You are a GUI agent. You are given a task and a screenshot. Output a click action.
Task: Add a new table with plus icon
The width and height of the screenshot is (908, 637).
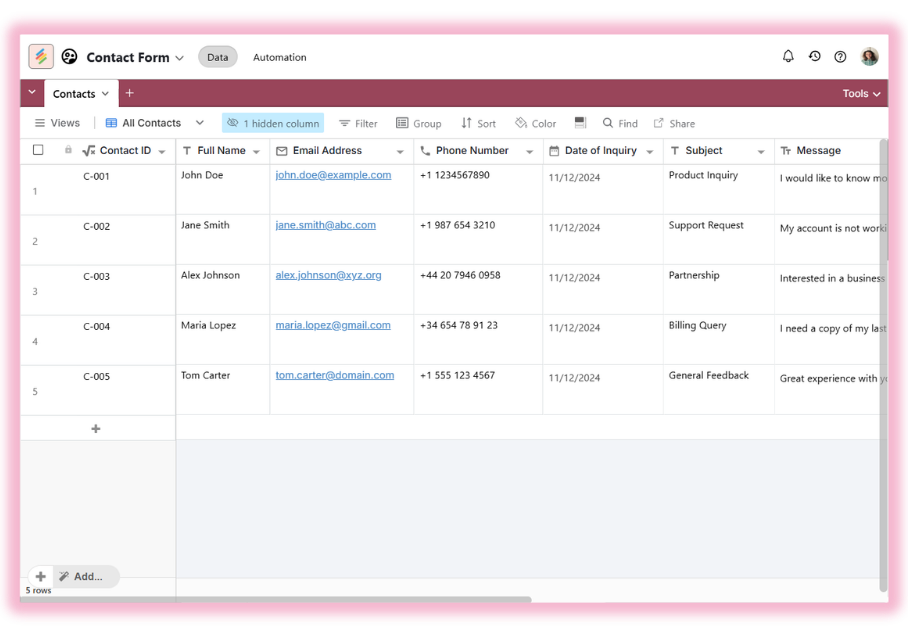(129, 93)
